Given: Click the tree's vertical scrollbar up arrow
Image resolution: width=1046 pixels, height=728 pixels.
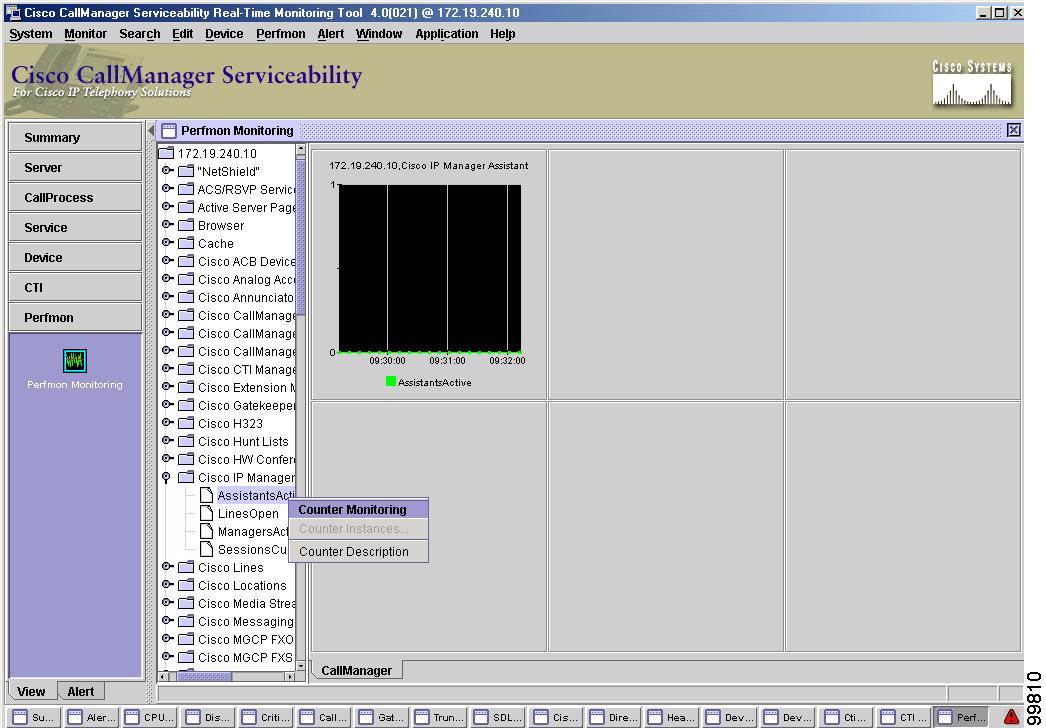Looking at the screenshot, I should (x=300, y=149).
